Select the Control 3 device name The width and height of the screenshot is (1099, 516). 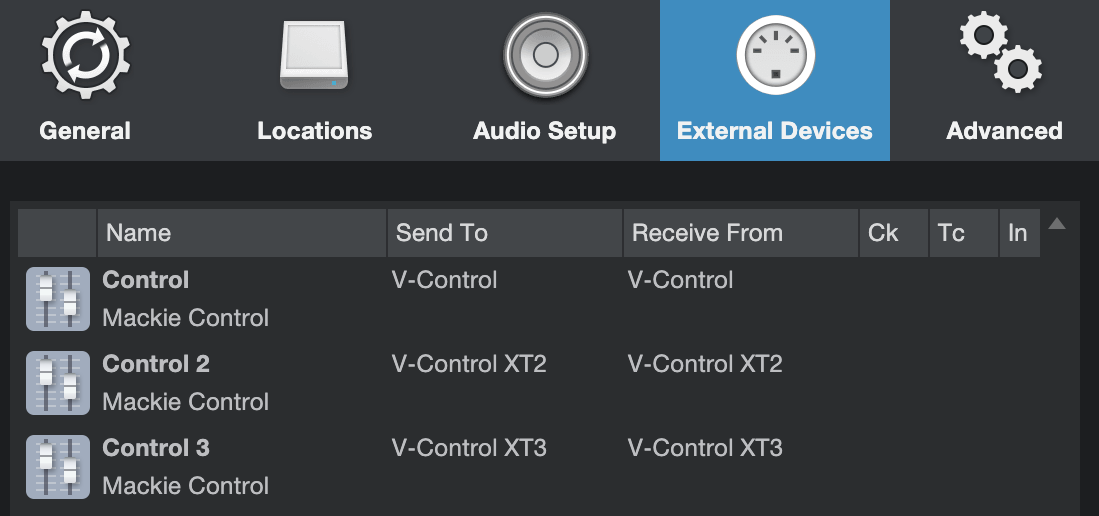click(x=156, y=448)
